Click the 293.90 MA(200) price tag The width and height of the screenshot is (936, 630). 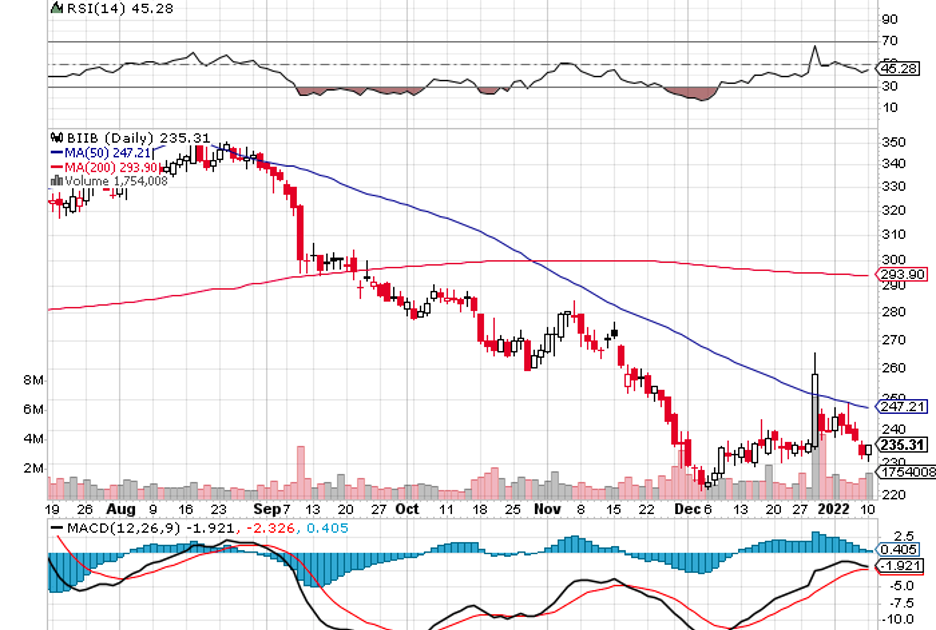(902, 274)
